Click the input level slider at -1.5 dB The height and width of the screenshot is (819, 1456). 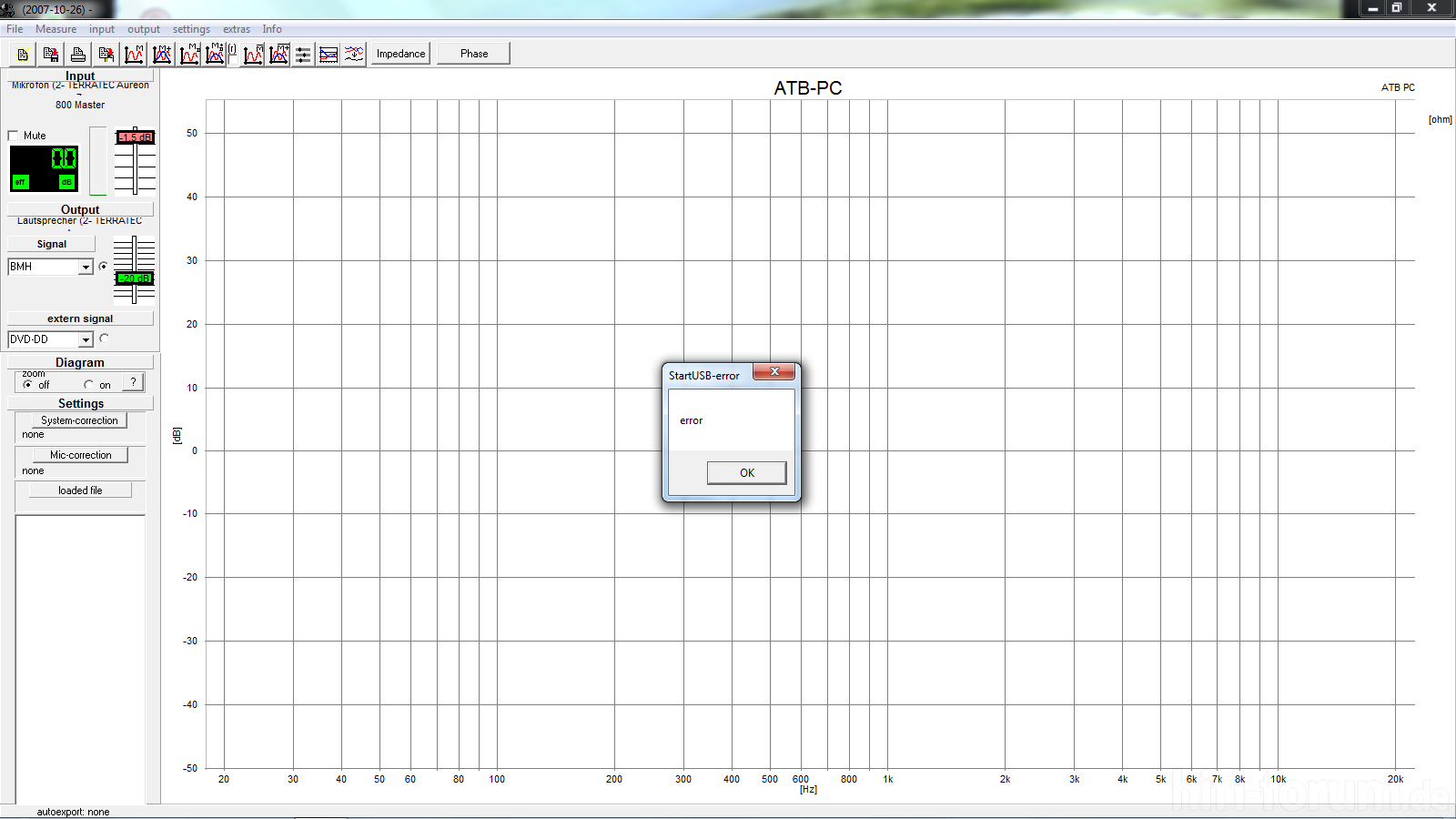click(135, 137)
